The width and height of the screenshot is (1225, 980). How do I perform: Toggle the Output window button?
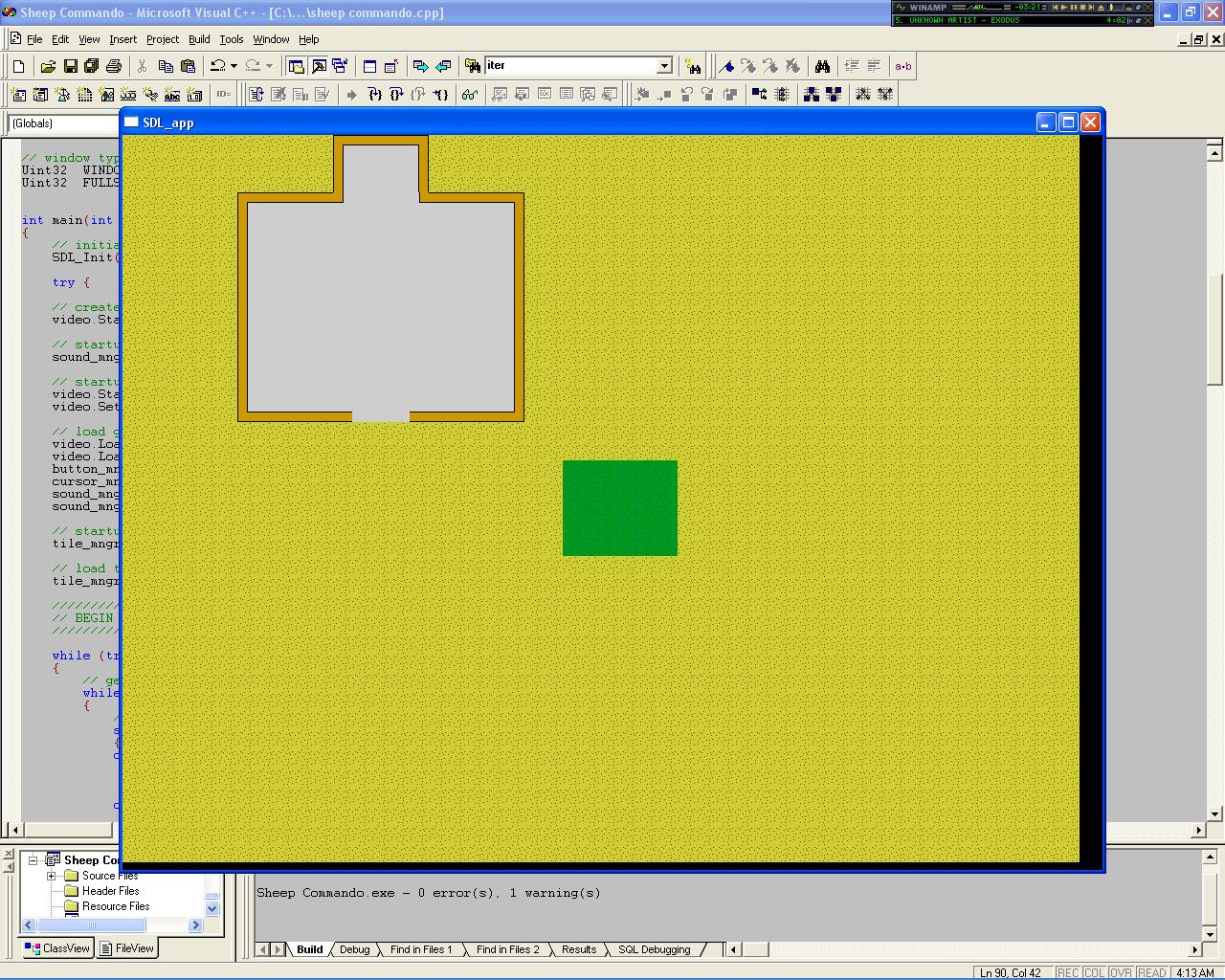(x=319, y=66)
